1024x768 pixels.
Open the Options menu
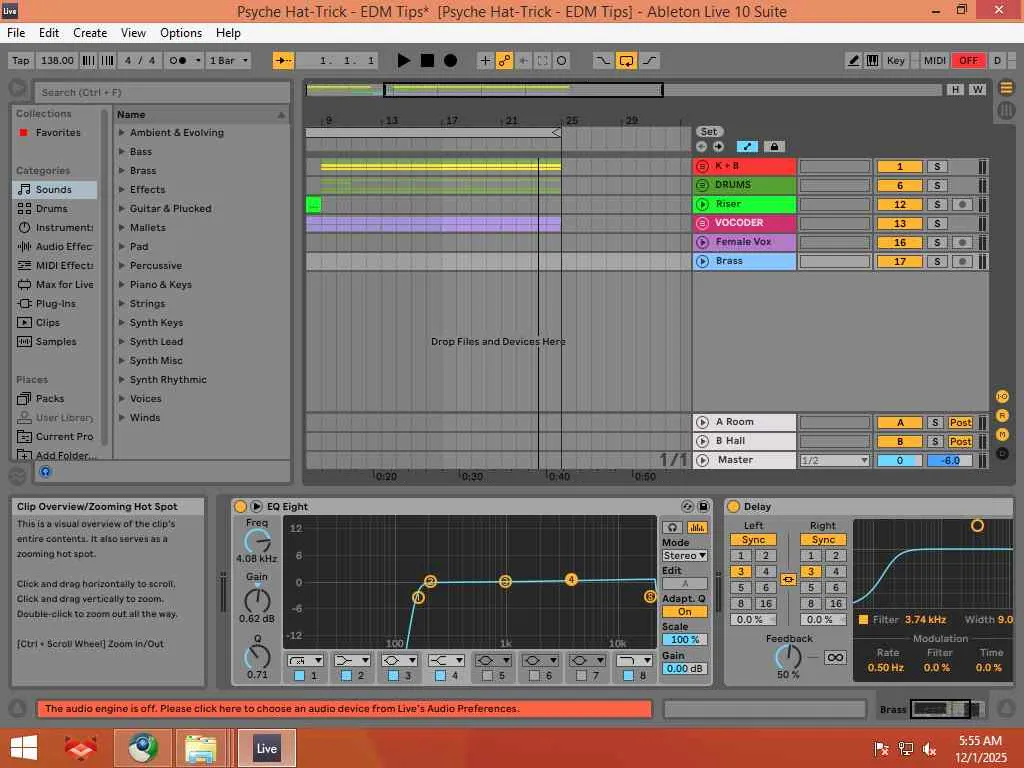181,33
